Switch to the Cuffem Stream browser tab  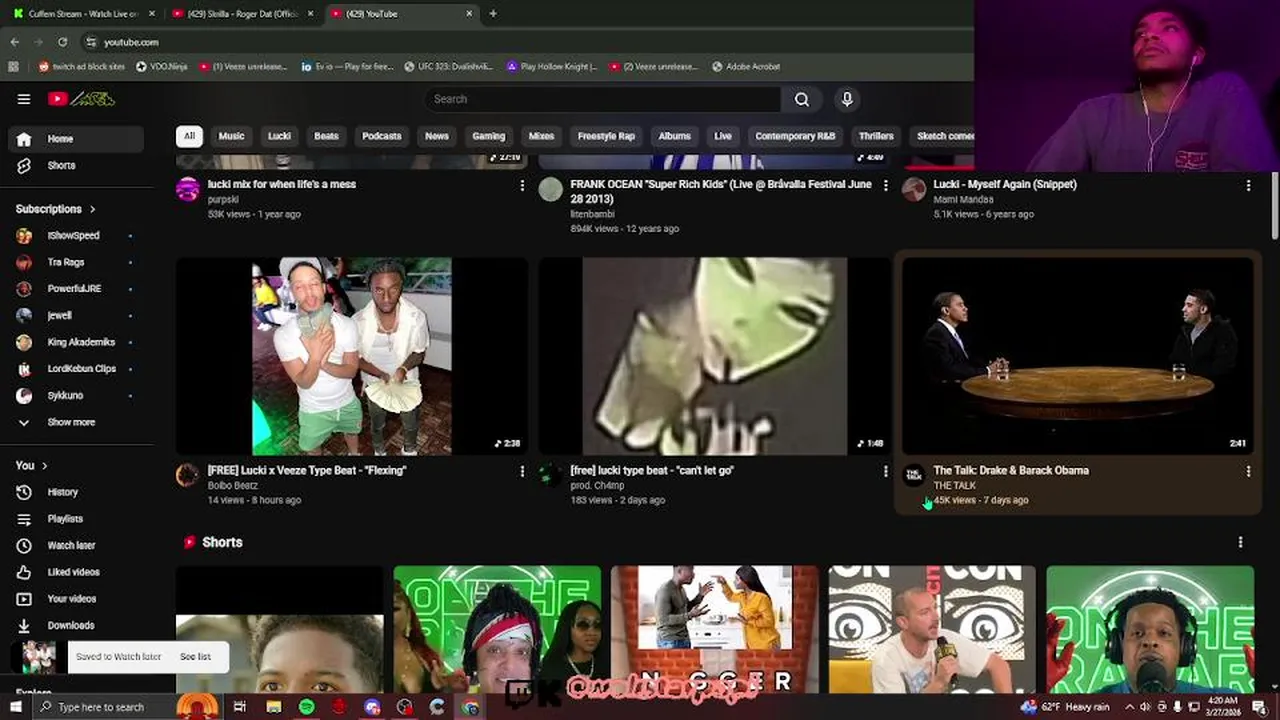coord(84,14)
